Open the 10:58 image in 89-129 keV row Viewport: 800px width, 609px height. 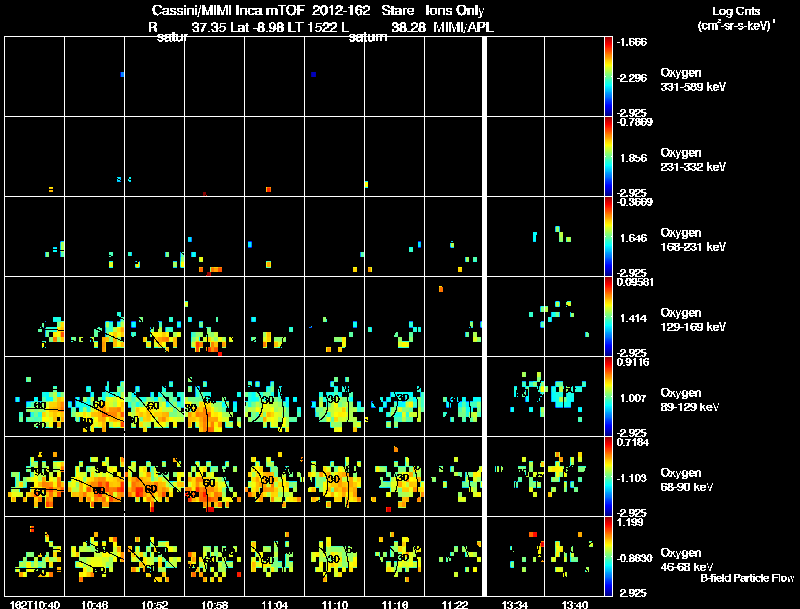coord(215,396)
